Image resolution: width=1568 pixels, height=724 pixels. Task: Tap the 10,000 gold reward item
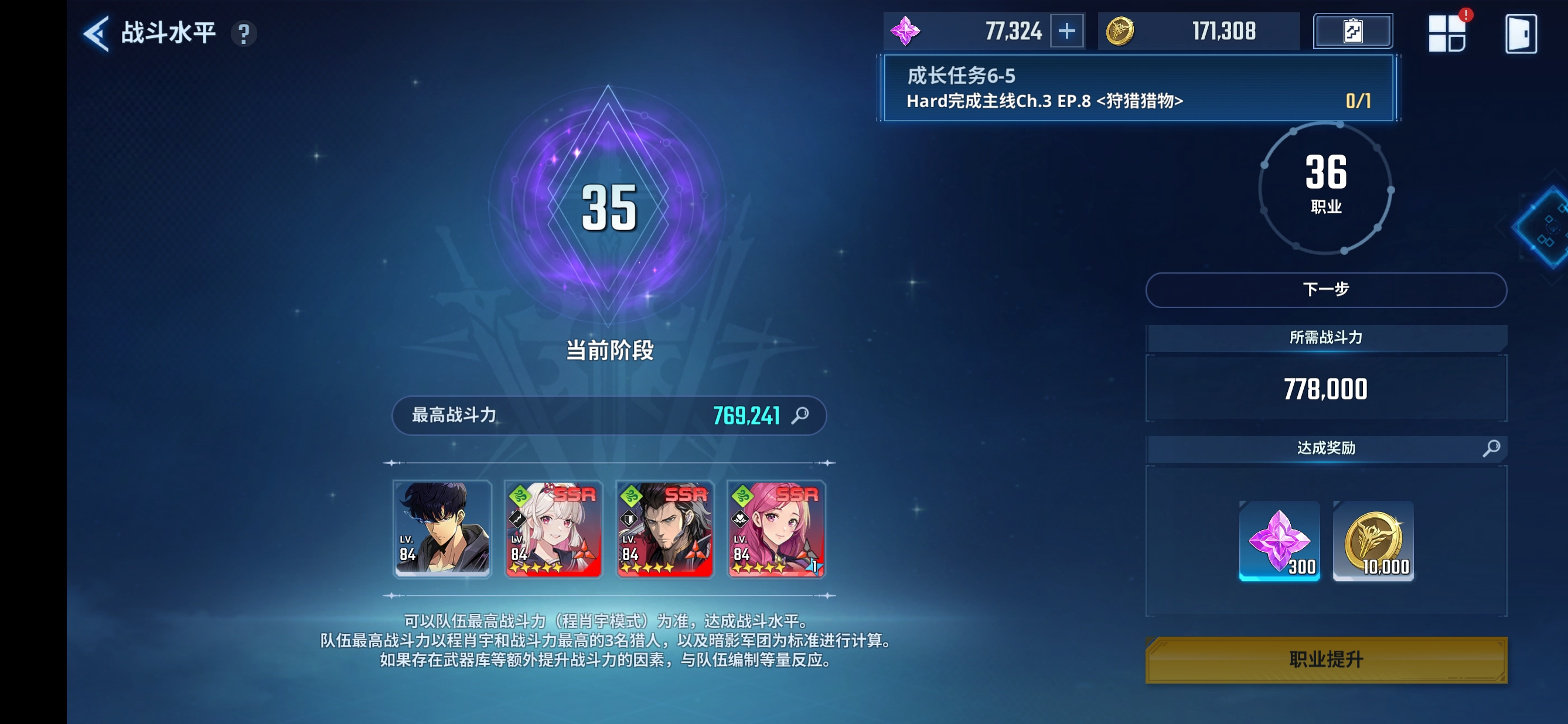[x=1373, y=540]
